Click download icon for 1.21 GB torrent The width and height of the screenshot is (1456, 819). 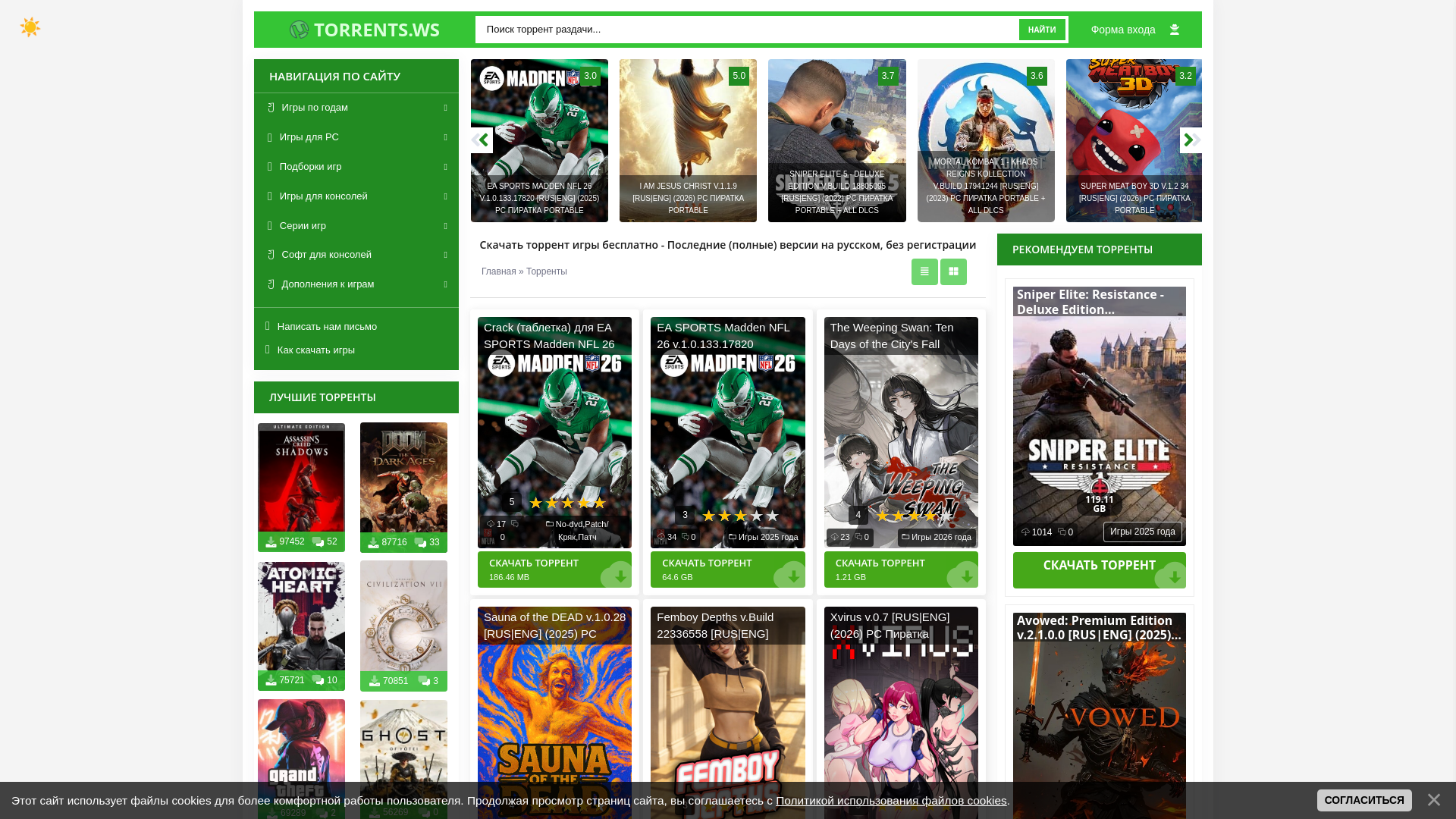967,576
